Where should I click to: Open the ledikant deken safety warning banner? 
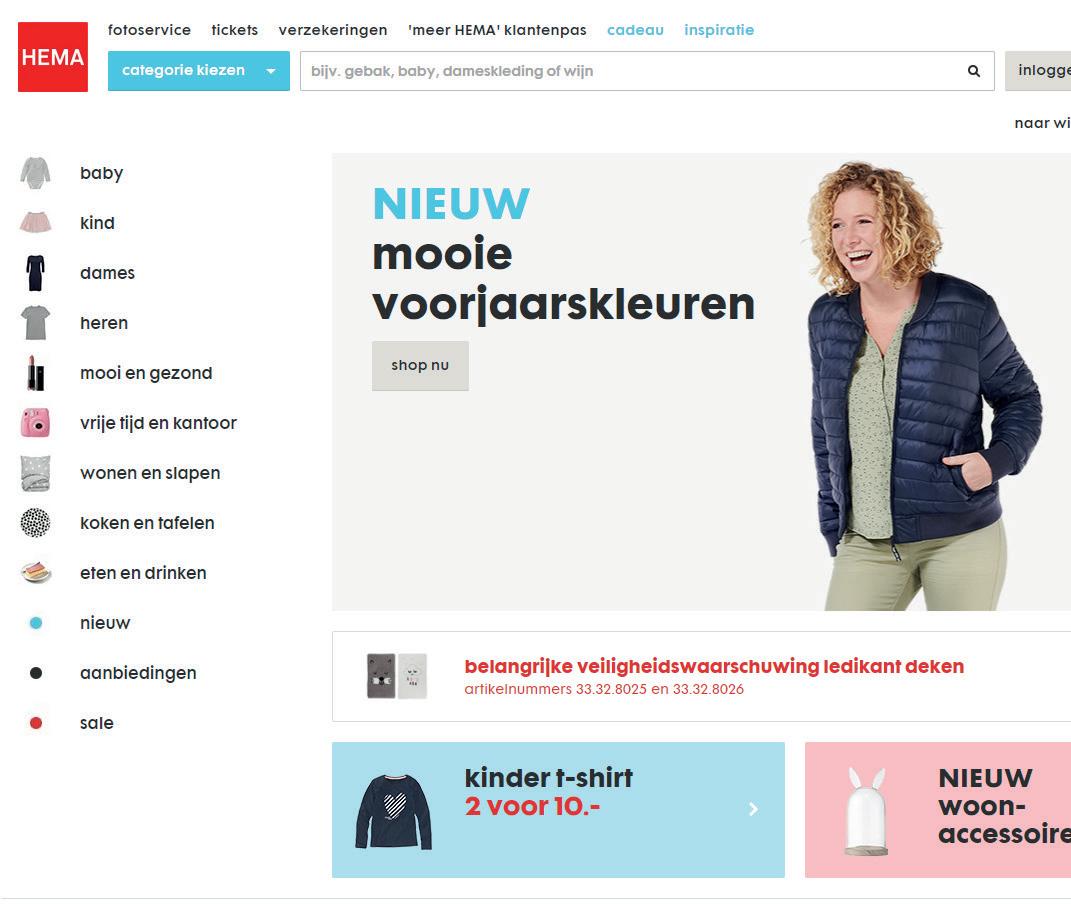pyautogui.click(x=701, y=676)
